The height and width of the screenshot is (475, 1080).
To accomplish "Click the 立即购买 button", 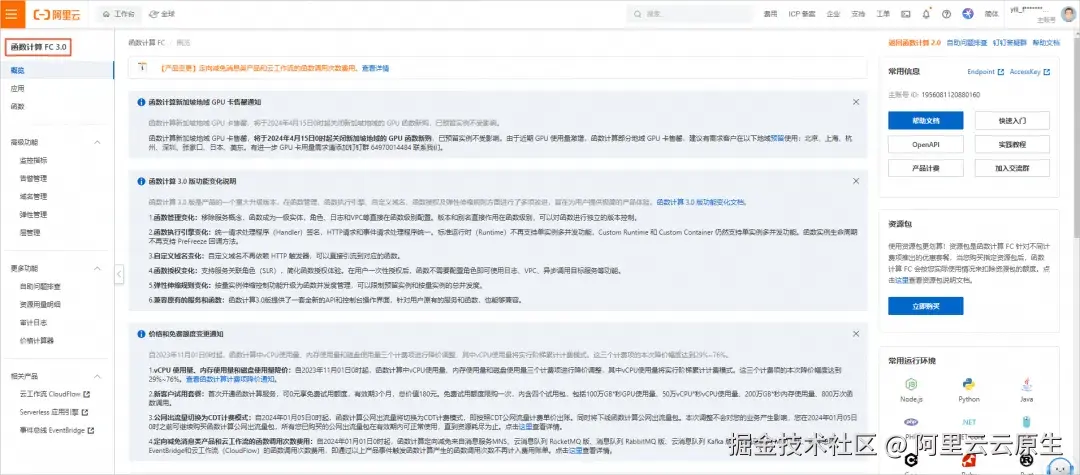I will [x=926, y=306].
